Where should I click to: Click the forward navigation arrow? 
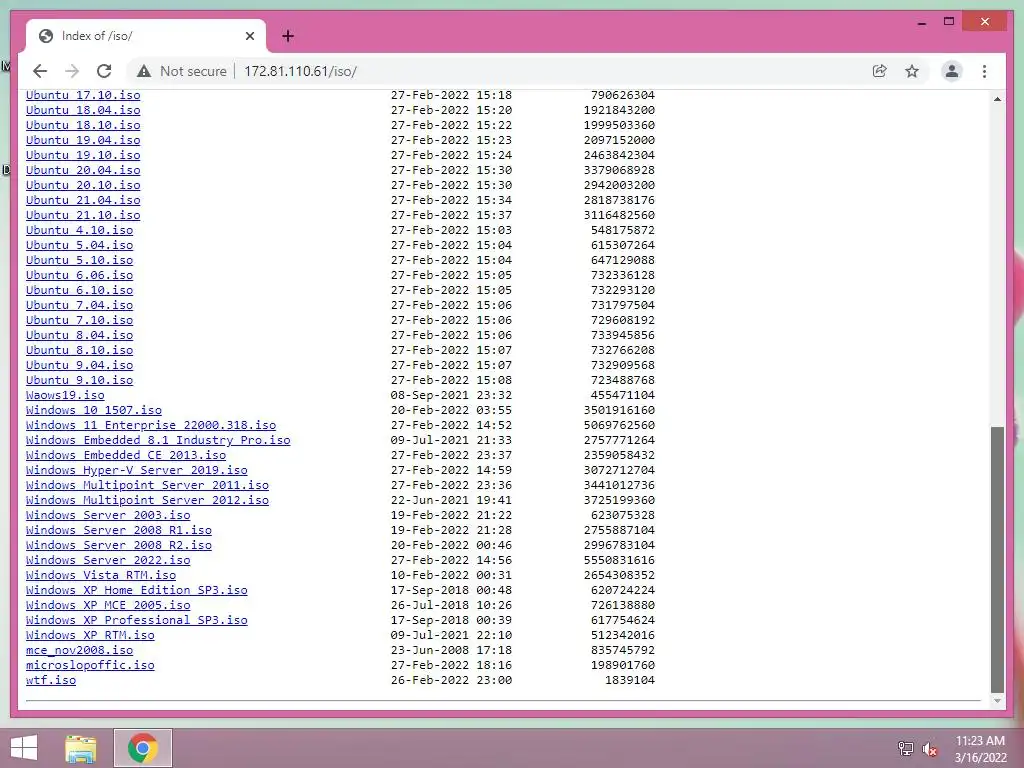[72, 71]
